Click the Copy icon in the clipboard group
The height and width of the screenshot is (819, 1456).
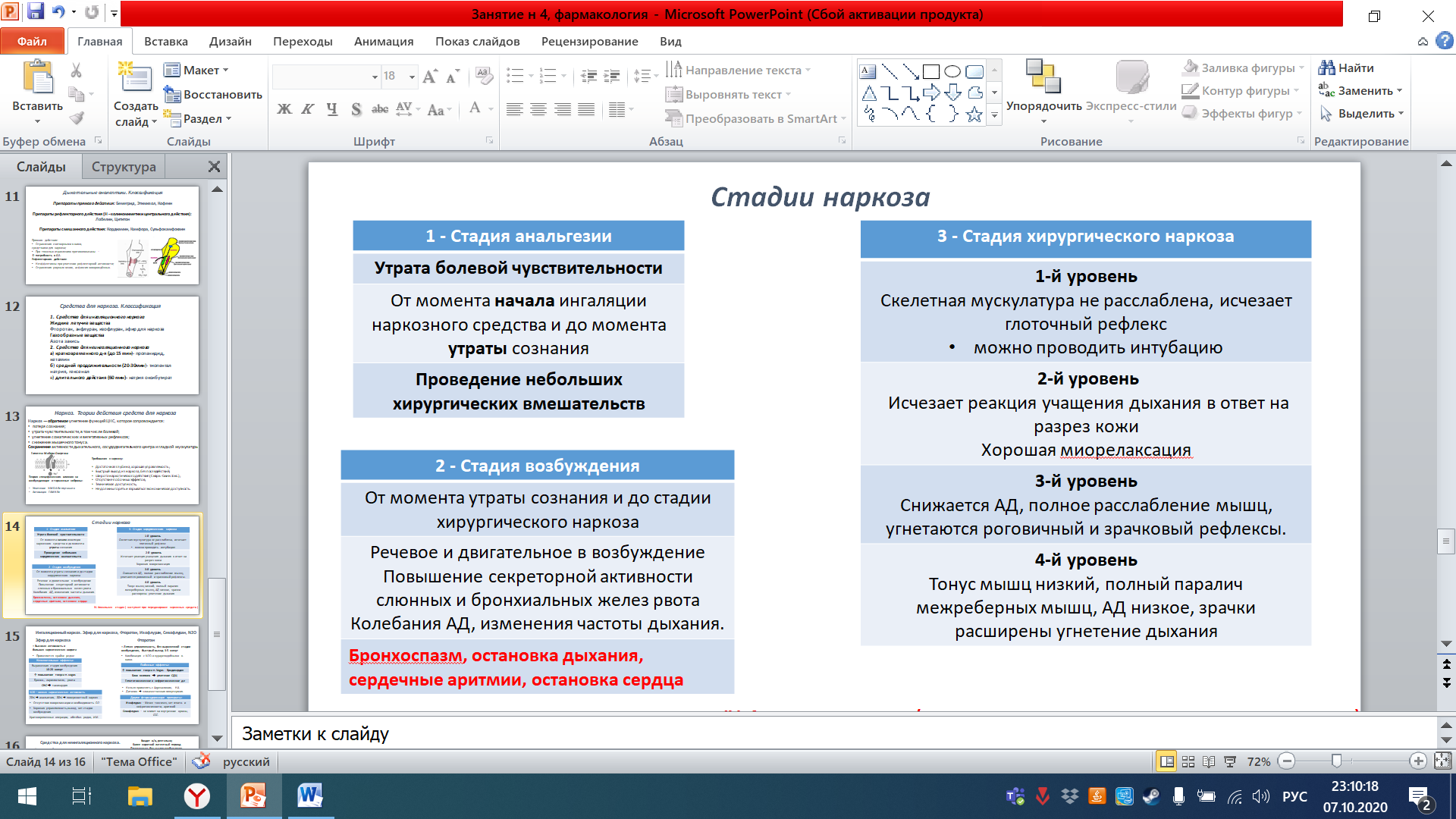click(x=76, y=94)
